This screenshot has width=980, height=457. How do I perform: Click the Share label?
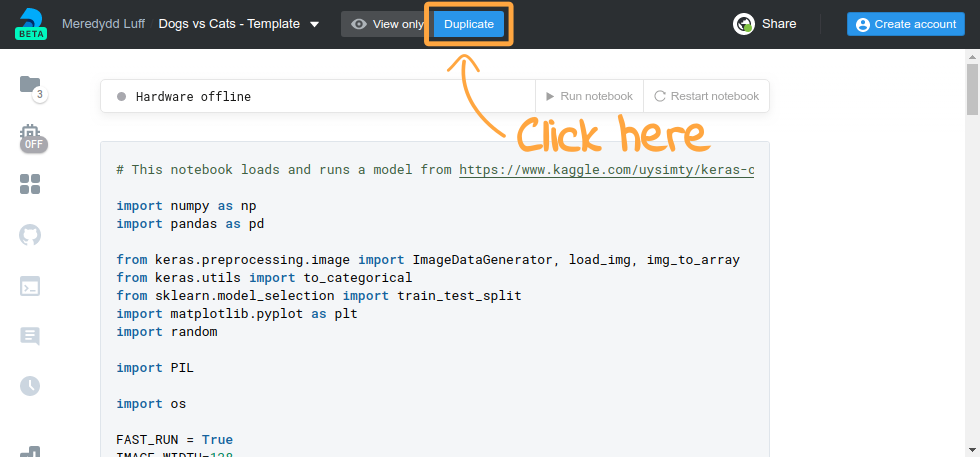pyautogui.click(x=779, y=24)
